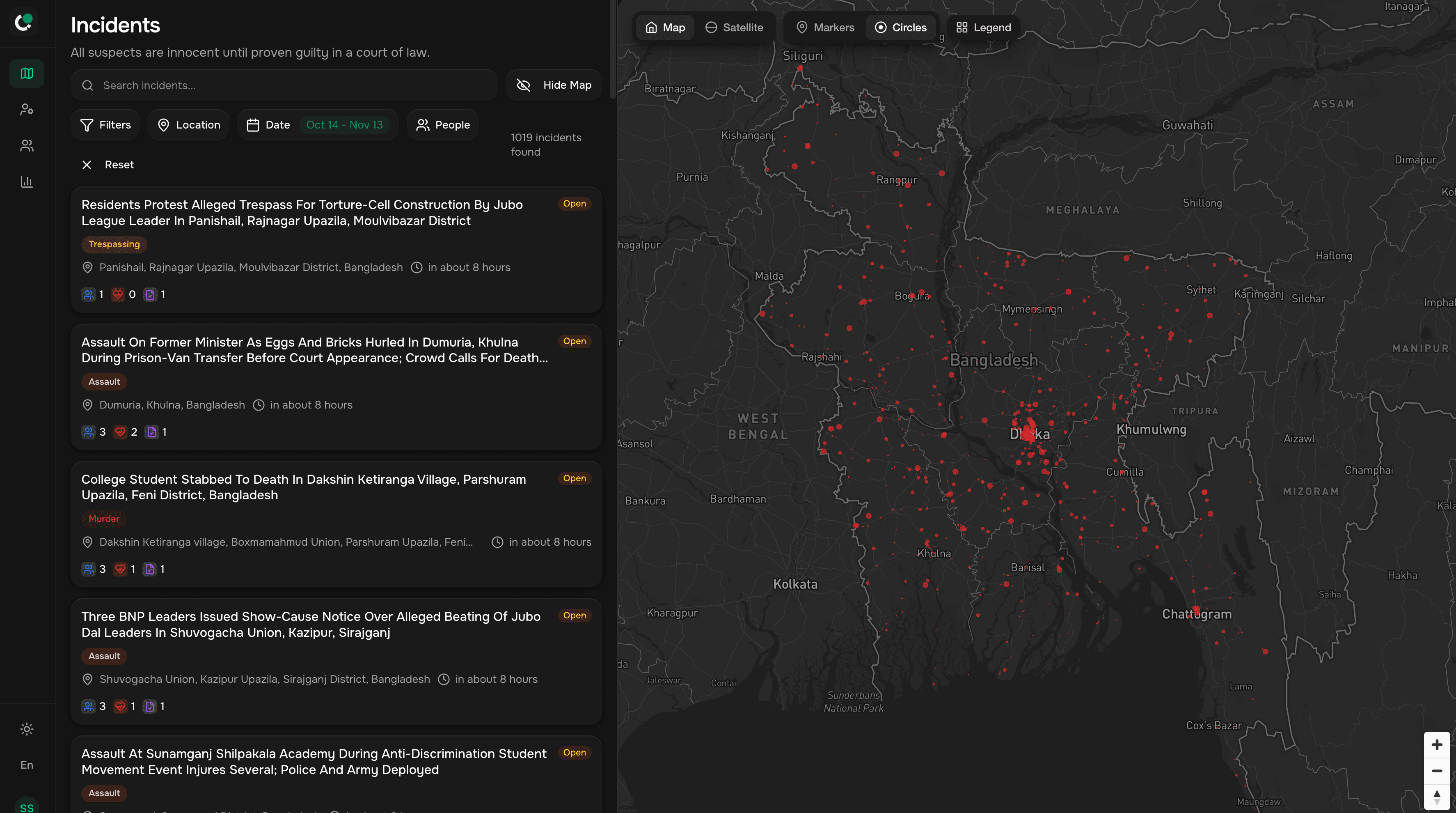Open the people group sidebar icon
Screen dimensions: 1456x813
[27, 146]
